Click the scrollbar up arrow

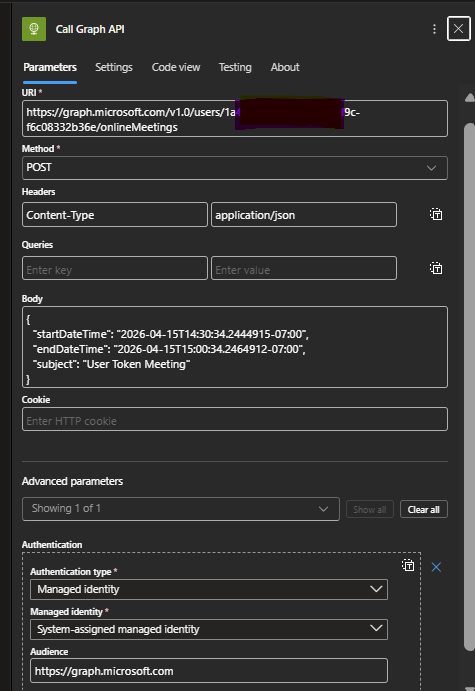click(x=470, y=98)
